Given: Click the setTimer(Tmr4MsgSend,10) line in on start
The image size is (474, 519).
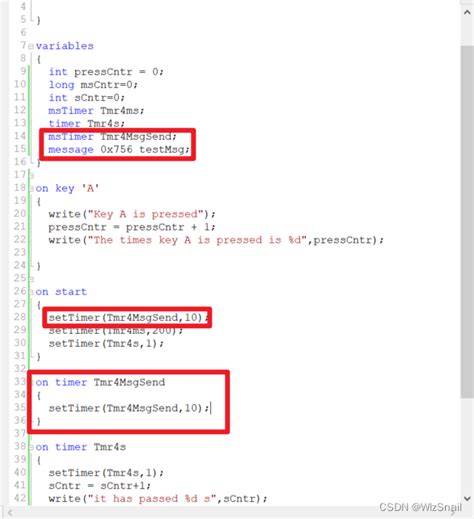Looking at the screenshot, I should pos(129,317).
